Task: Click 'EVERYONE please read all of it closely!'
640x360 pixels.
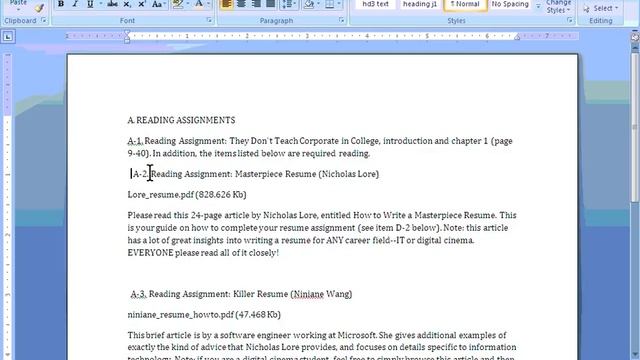Action: tap(203, 253)
